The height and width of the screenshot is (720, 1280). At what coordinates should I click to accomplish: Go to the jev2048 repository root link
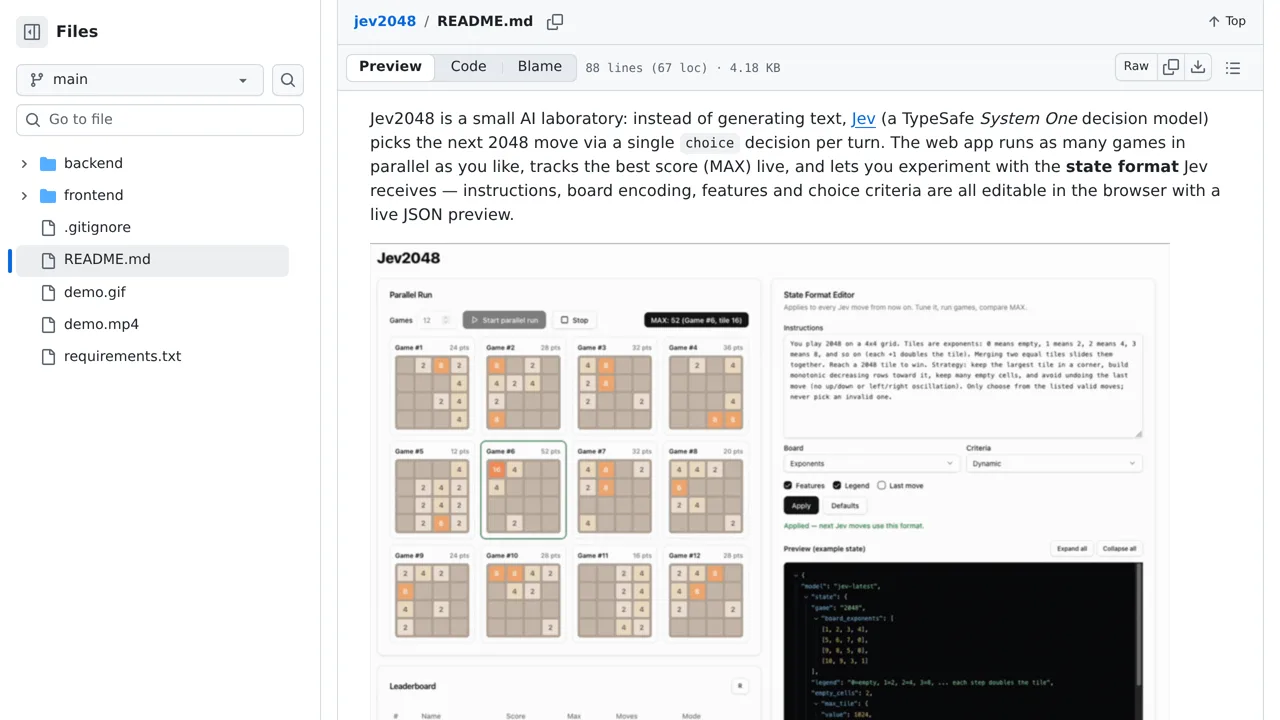385,21
